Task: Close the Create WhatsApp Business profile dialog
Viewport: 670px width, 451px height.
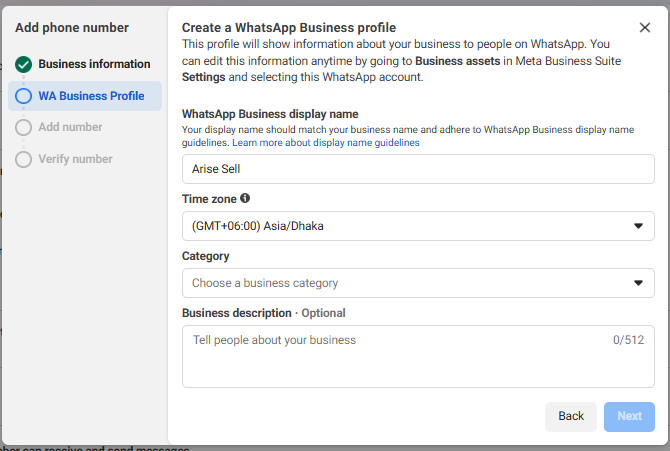Action: 644,28
